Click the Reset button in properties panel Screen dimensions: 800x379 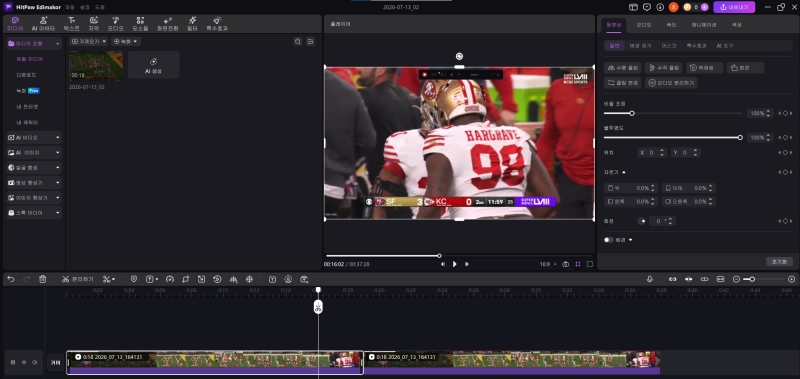pos(779,262)
